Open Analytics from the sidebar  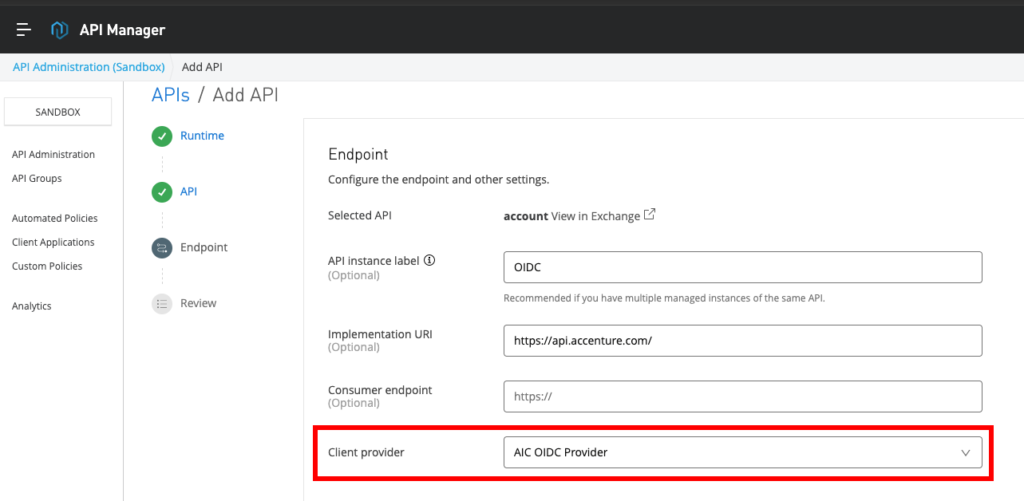click(x=32, y=306)
